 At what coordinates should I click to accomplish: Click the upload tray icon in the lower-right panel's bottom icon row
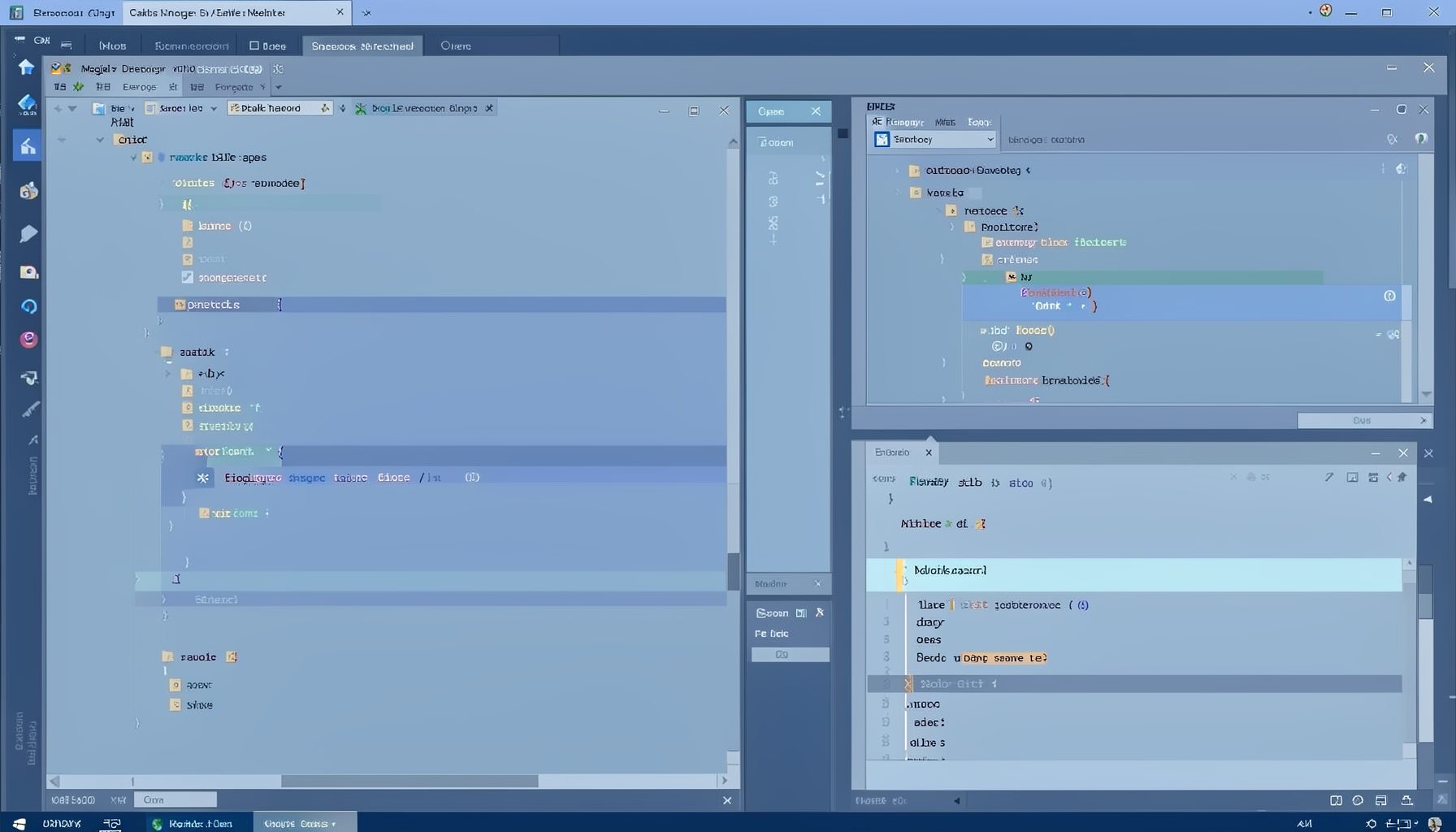click(1407, 800)
